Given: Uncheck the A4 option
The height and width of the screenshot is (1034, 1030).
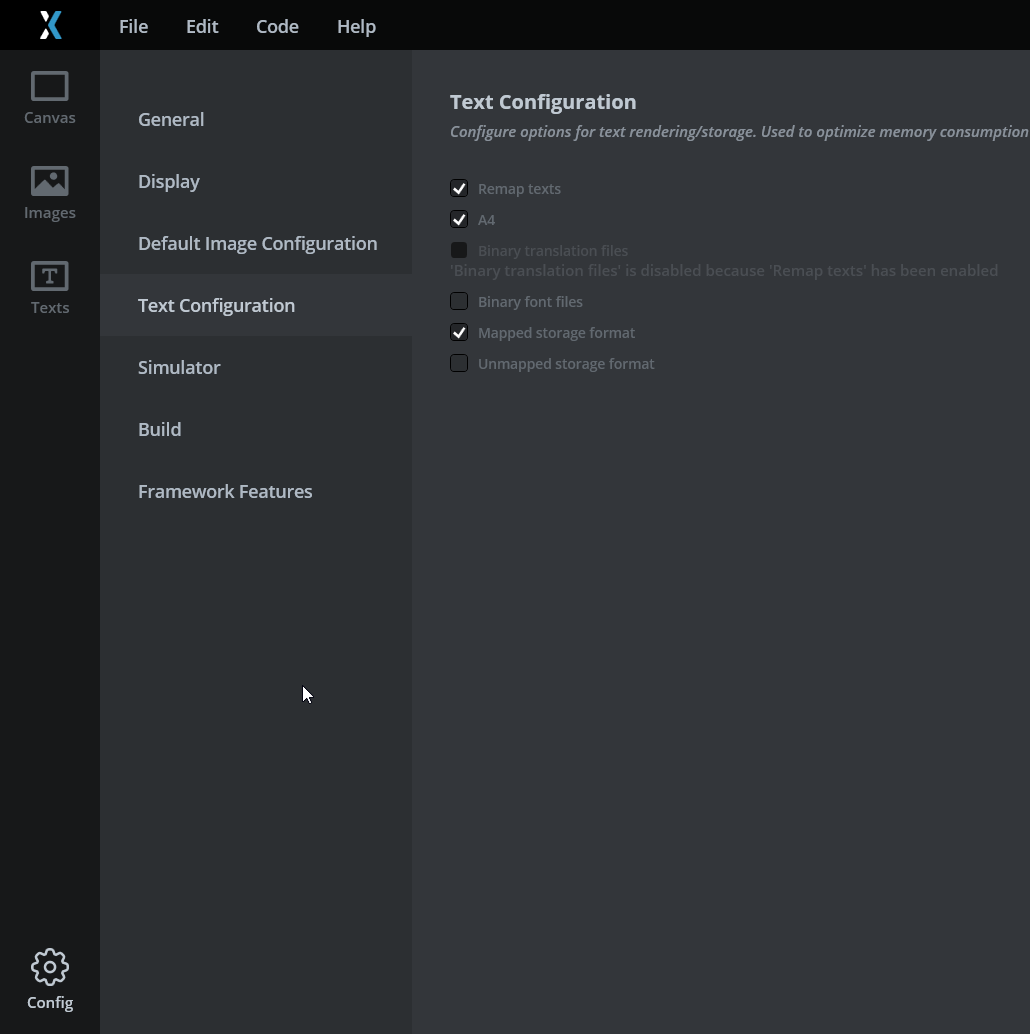Looking at the screenshot, I should tap(459, 219).
